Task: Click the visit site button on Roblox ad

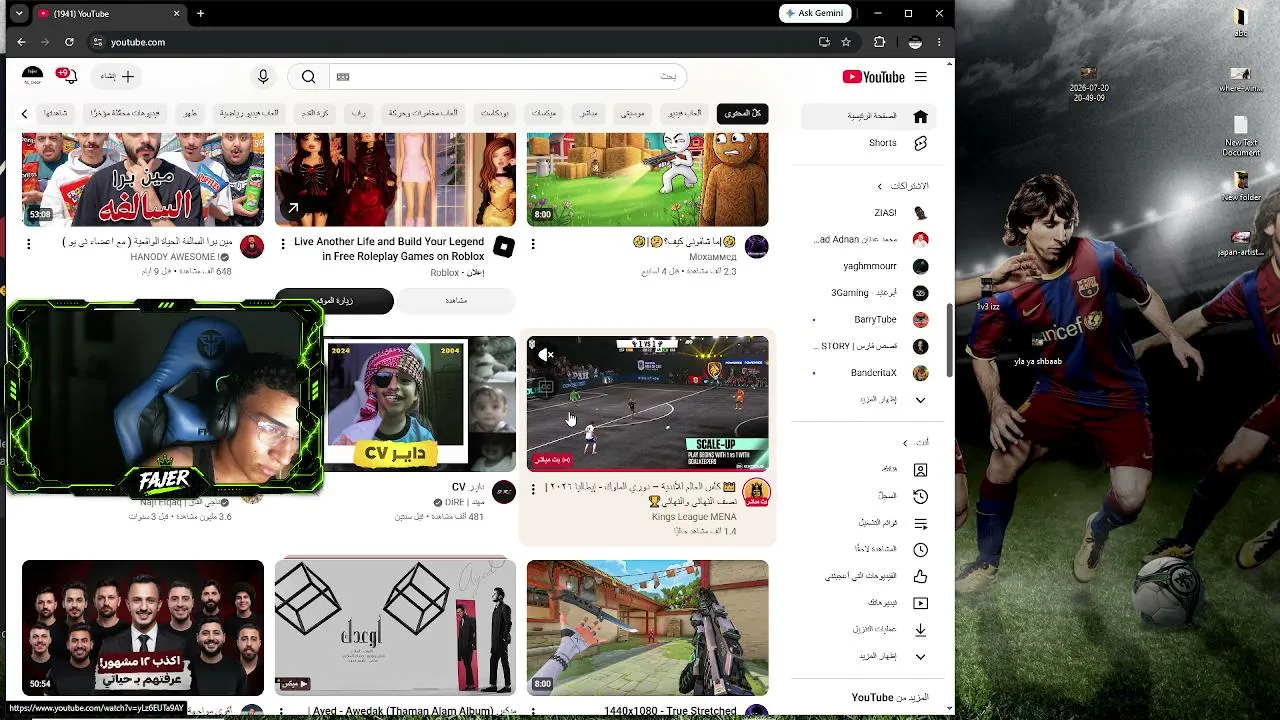Action: [334, 300]
